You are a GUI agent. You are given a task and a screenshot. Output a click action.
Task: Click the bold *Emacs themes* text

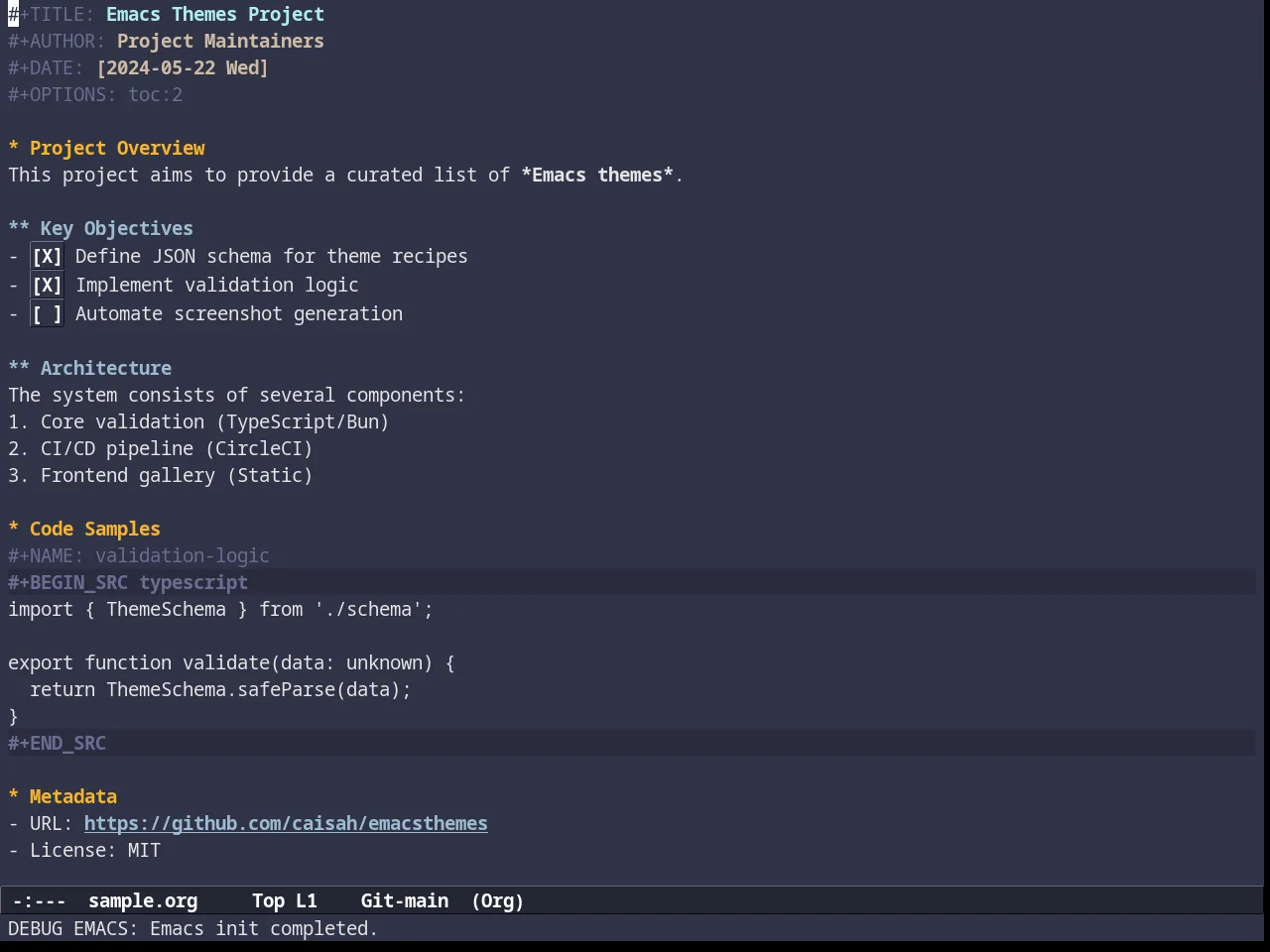(597, 175)
